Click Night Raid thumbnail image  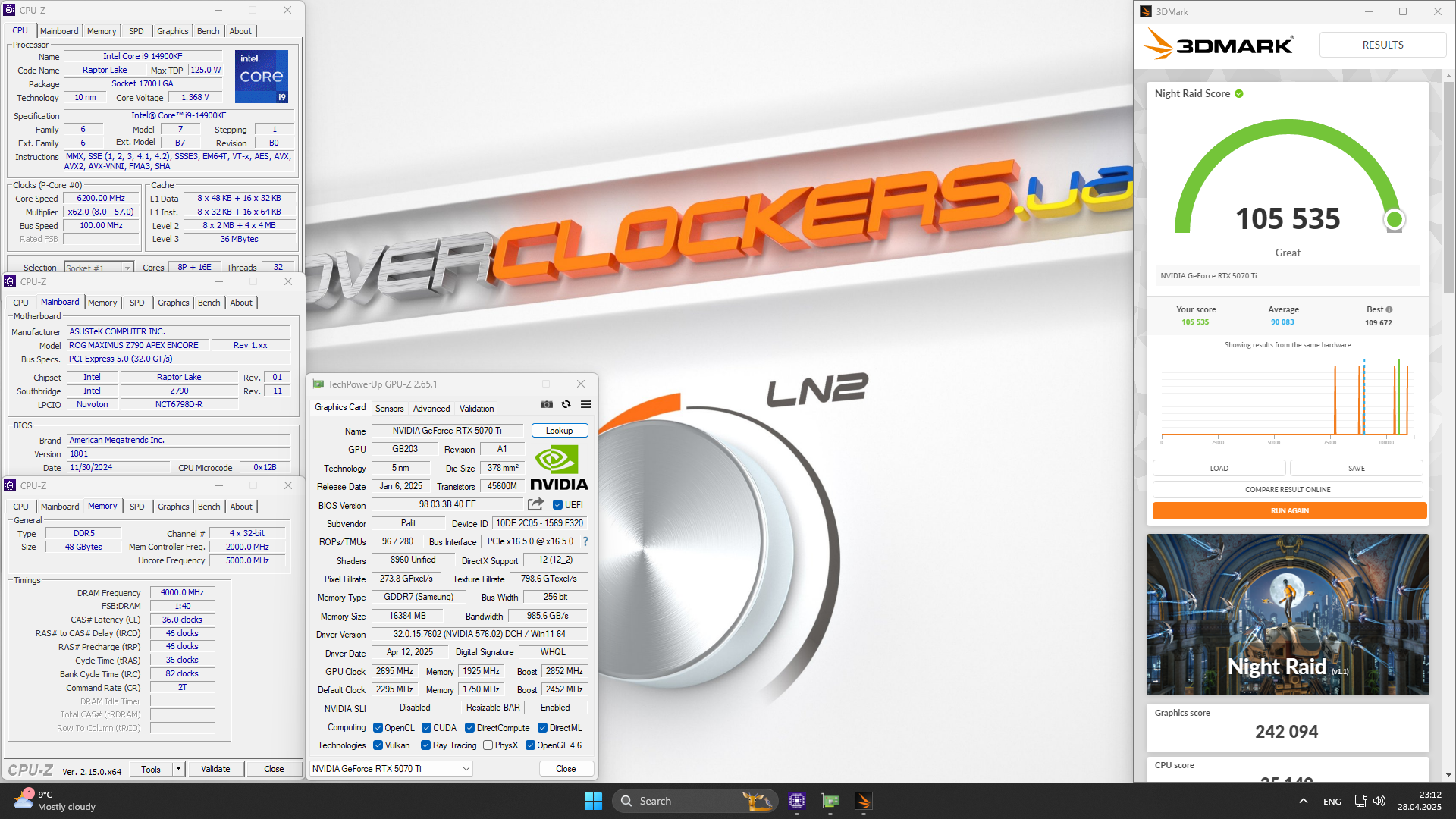(1287, 614)
